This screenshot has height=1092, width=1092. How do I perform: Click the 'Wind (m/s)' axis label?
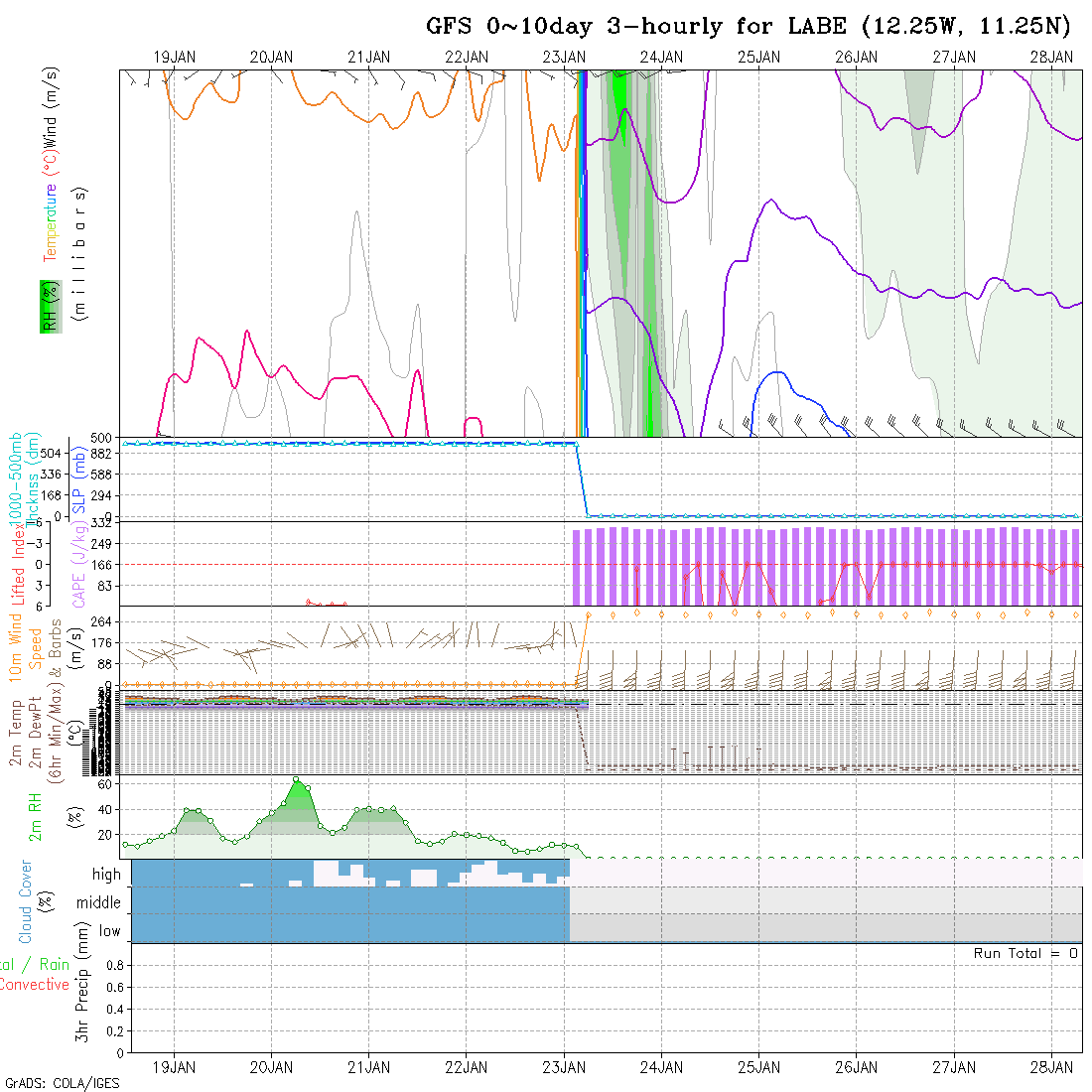[51, 108]
